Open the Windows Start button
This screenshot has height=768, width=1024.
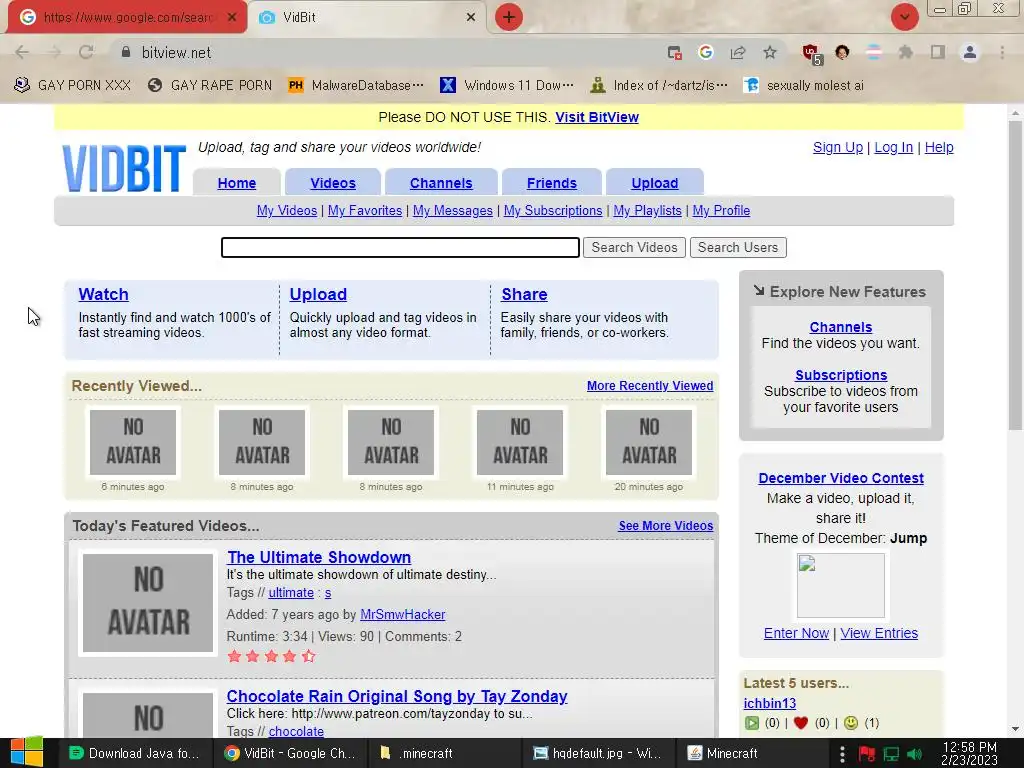click(27, 753)
